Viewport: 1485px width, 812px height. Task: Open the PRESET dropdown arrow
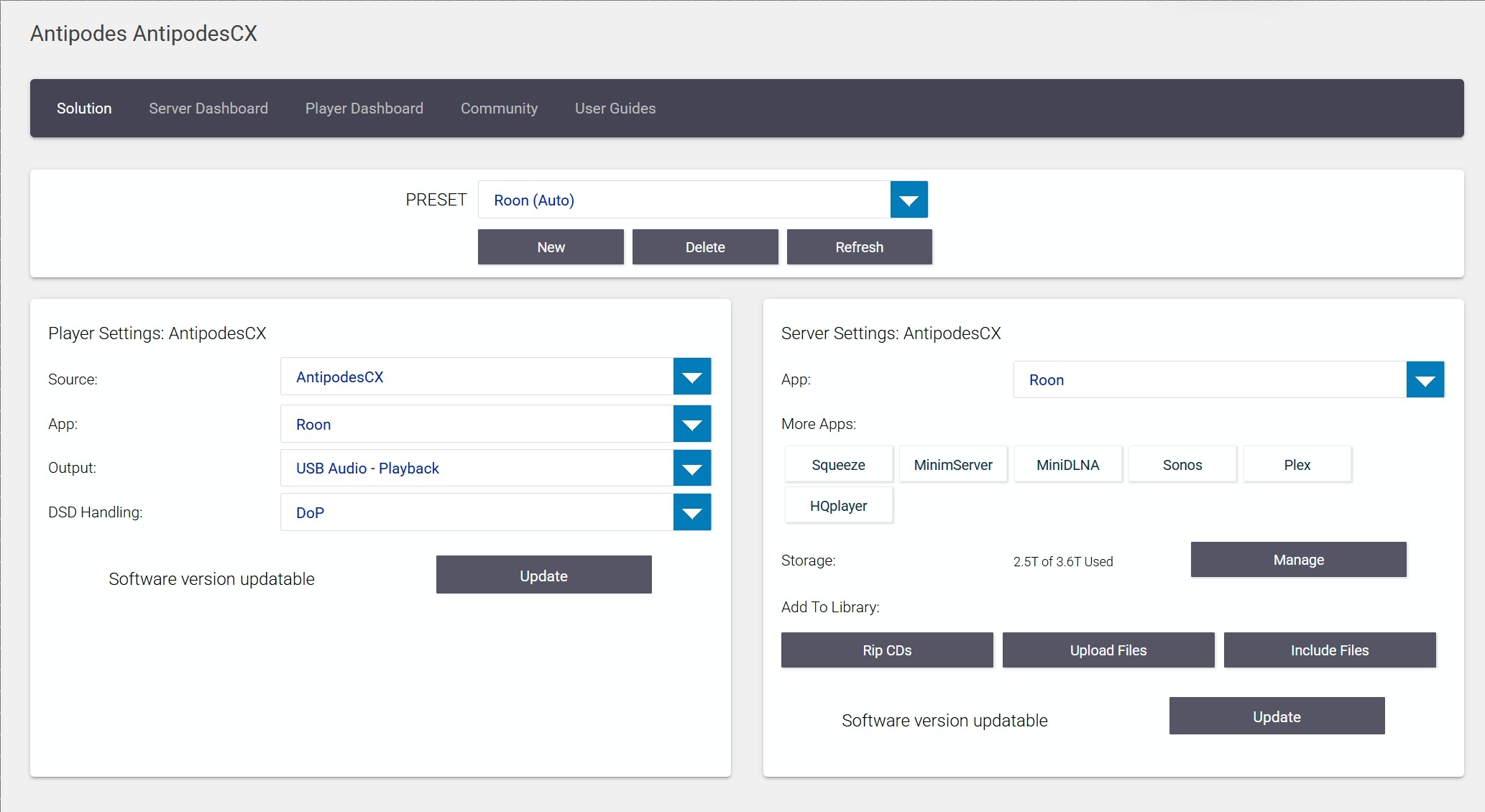[x=909, y=200]
